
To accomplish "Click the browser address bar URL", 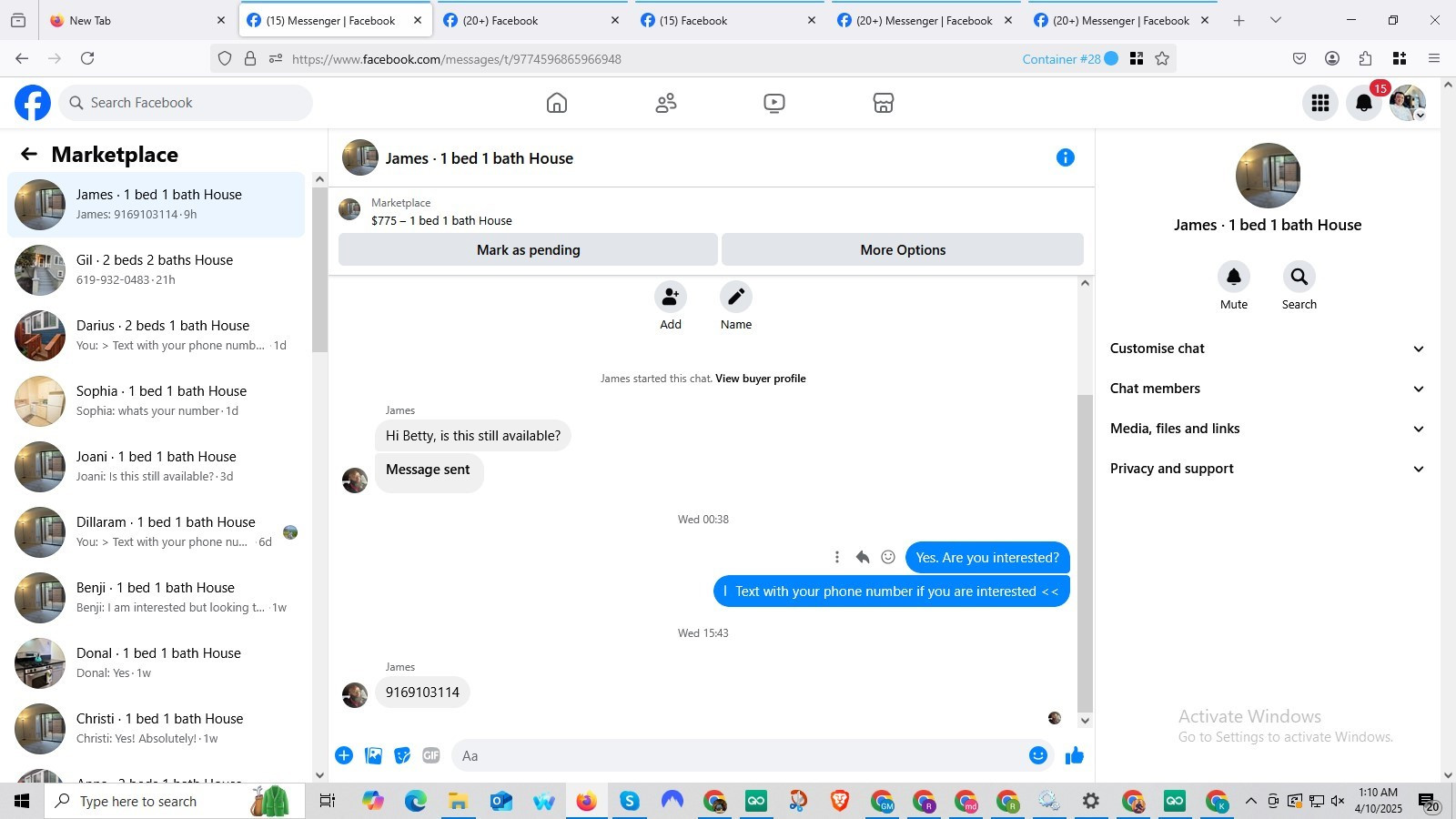I will coord(457,59).
